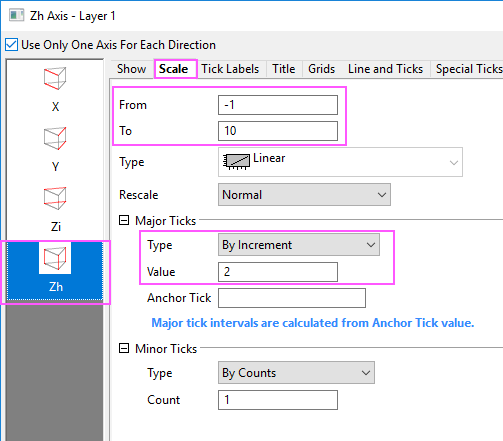Open Major Ticks Type By Increment dropdown
503x441 pixels.
[299, 245]
